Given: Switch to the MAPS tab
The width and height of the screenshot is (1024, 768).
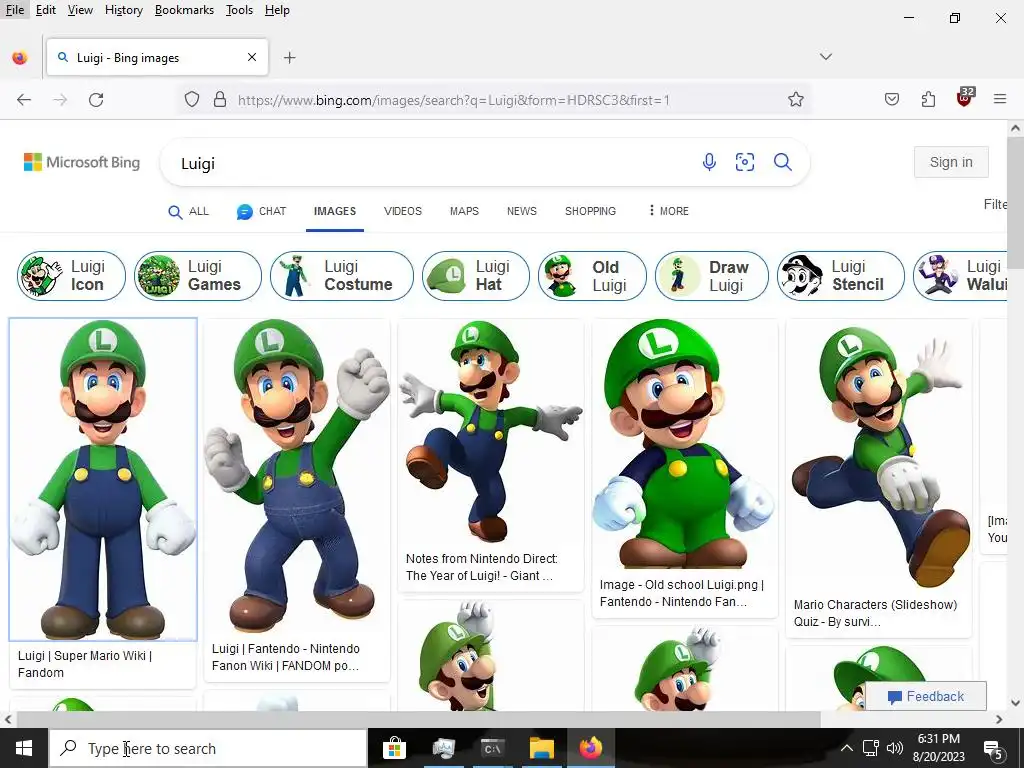Looking at the screenshot, I should (x=464, y=211).
